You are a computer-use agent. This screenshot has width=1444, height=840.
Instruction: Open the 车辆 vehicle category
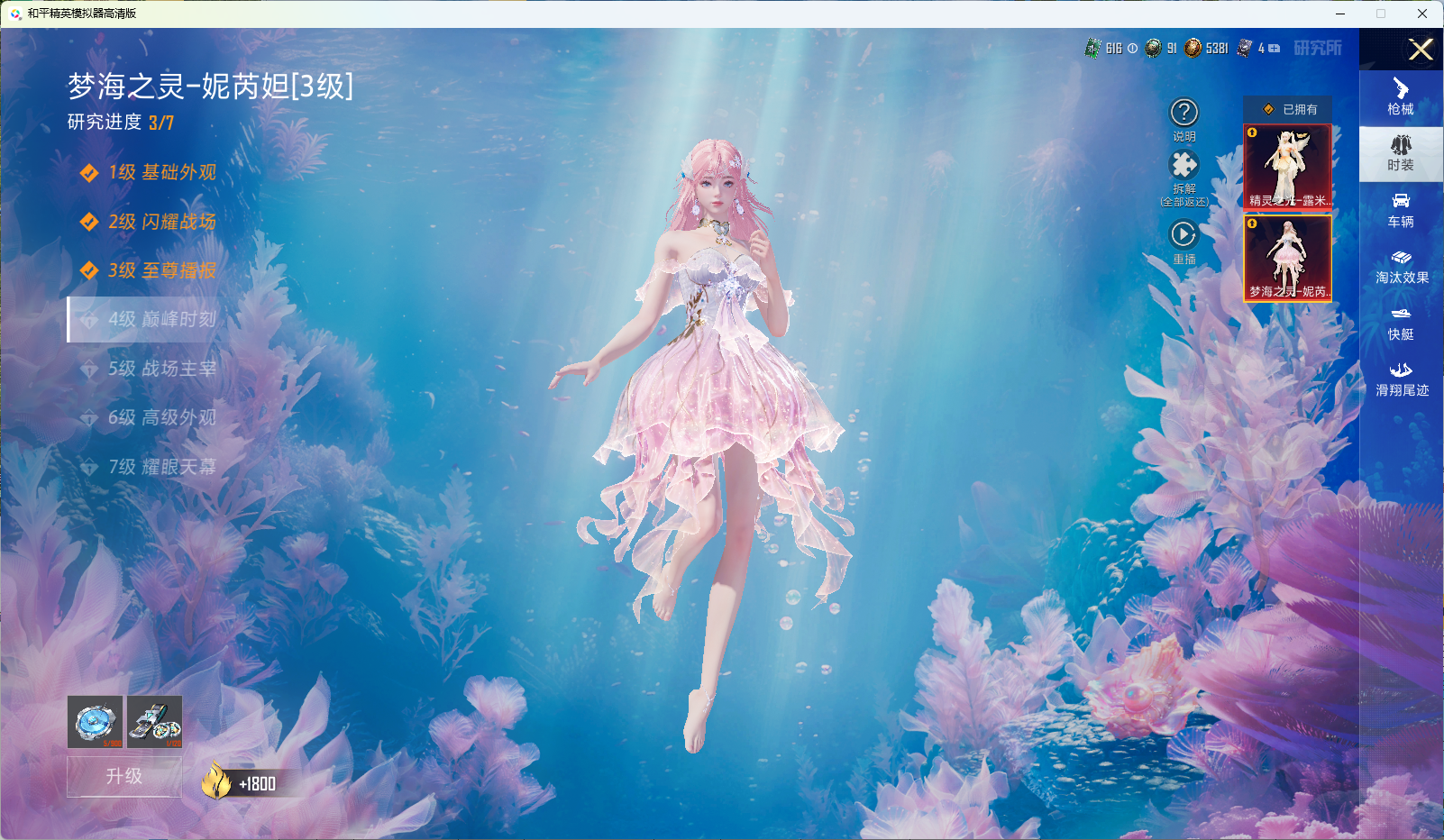point(1400,209)
